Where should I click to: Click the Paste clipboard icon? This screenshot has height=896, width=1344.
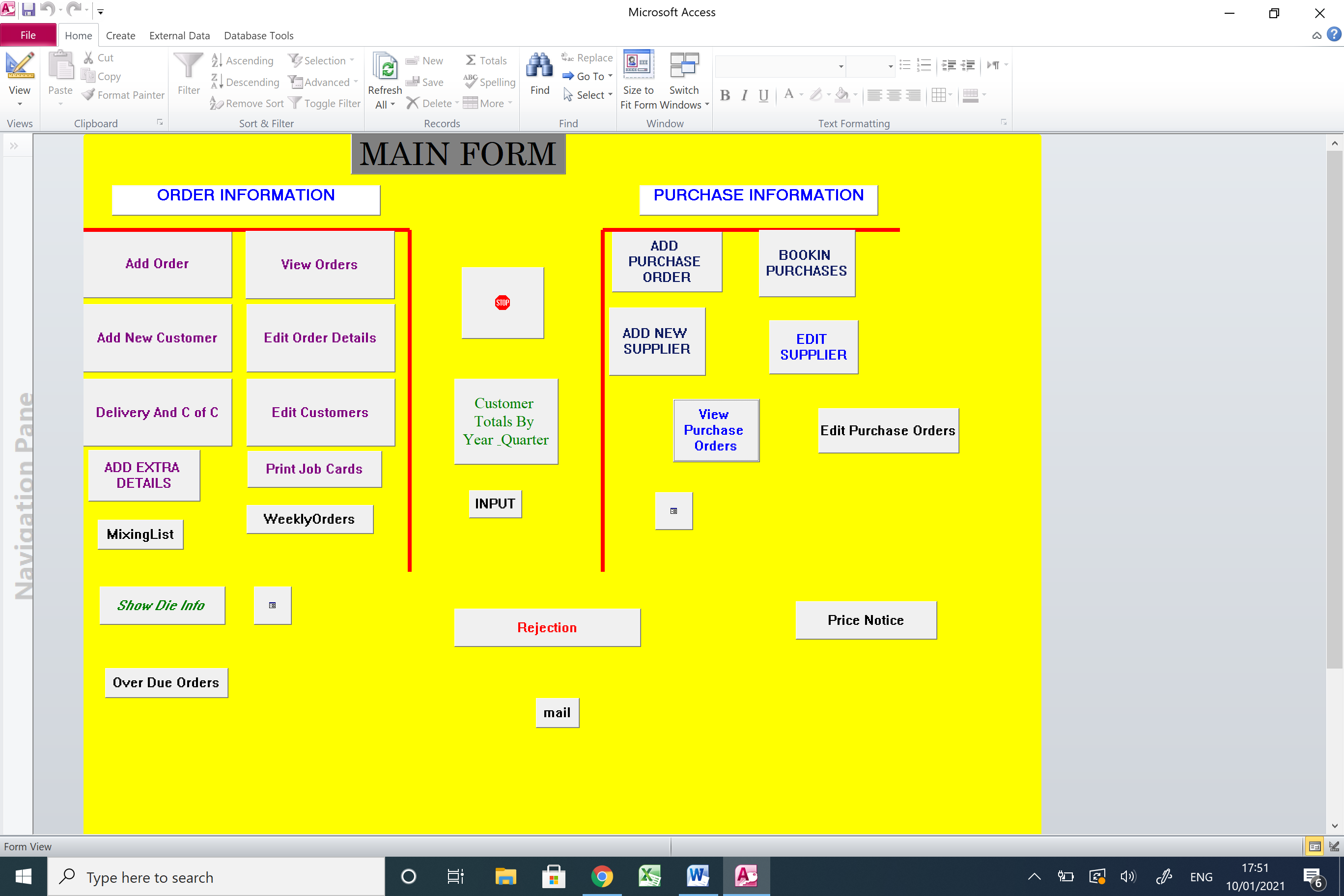pos(60,65)
